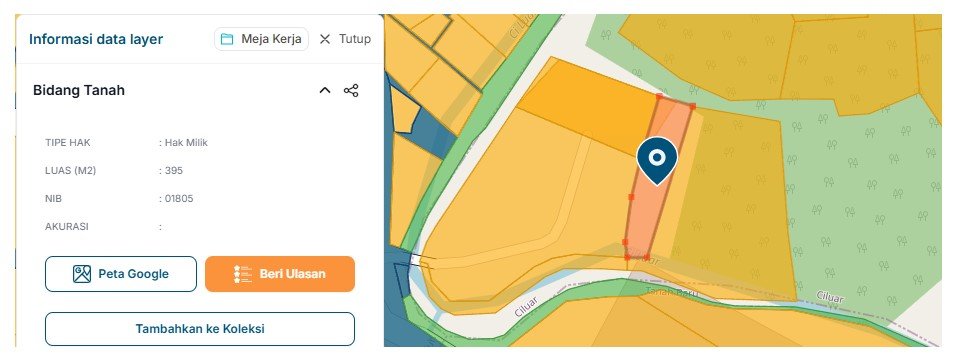The image size is (956, 360).
Task: Click the Beri Ulasan review button
Action: click(280, 274)
